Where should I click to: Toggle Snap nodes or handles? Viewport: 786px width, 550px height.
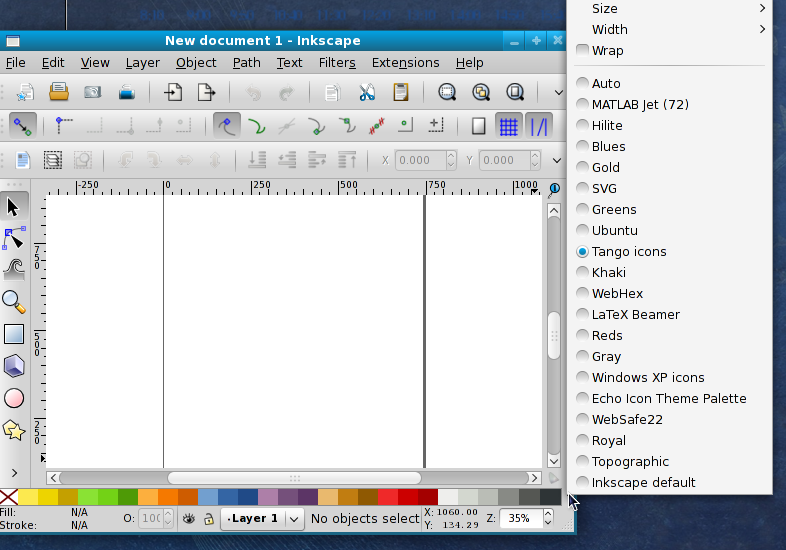227,126
